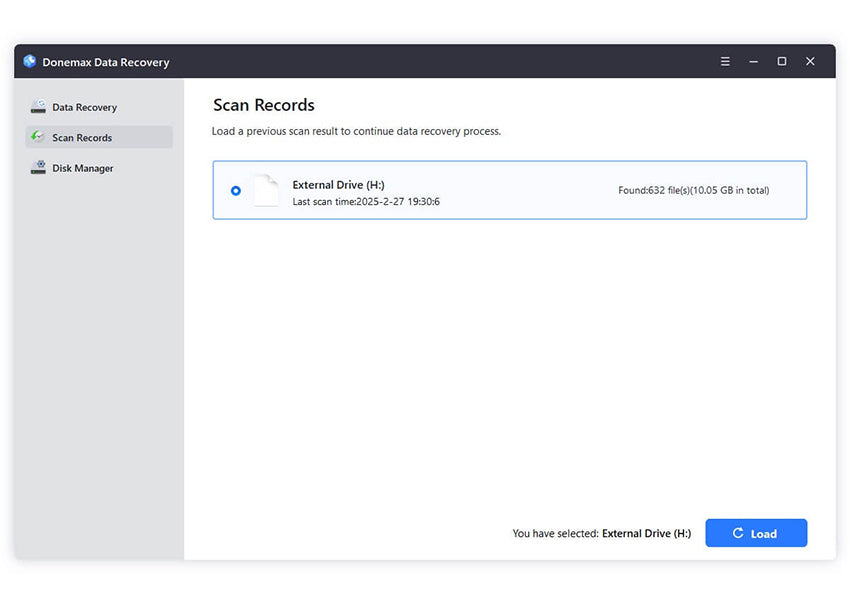Click the Donemax Data Recovery window title
This screenshot has height=604, width=850.
(106, 62)
